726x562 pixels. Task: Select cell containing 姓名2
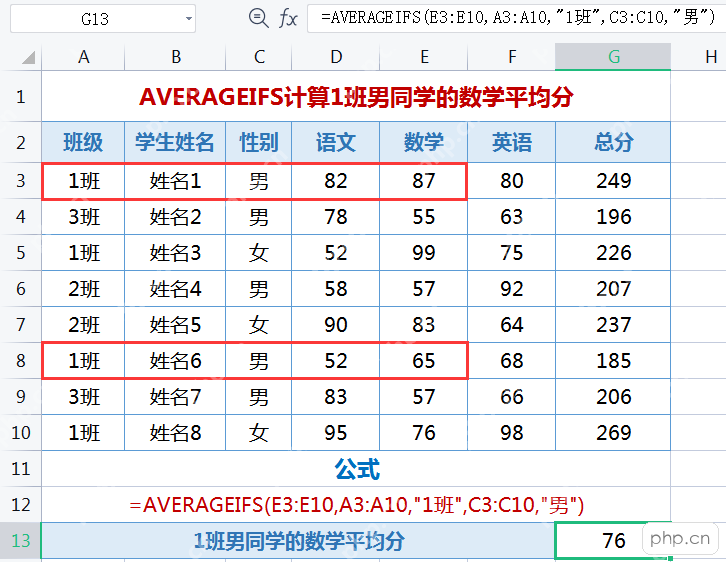click(x=175, y=217)
